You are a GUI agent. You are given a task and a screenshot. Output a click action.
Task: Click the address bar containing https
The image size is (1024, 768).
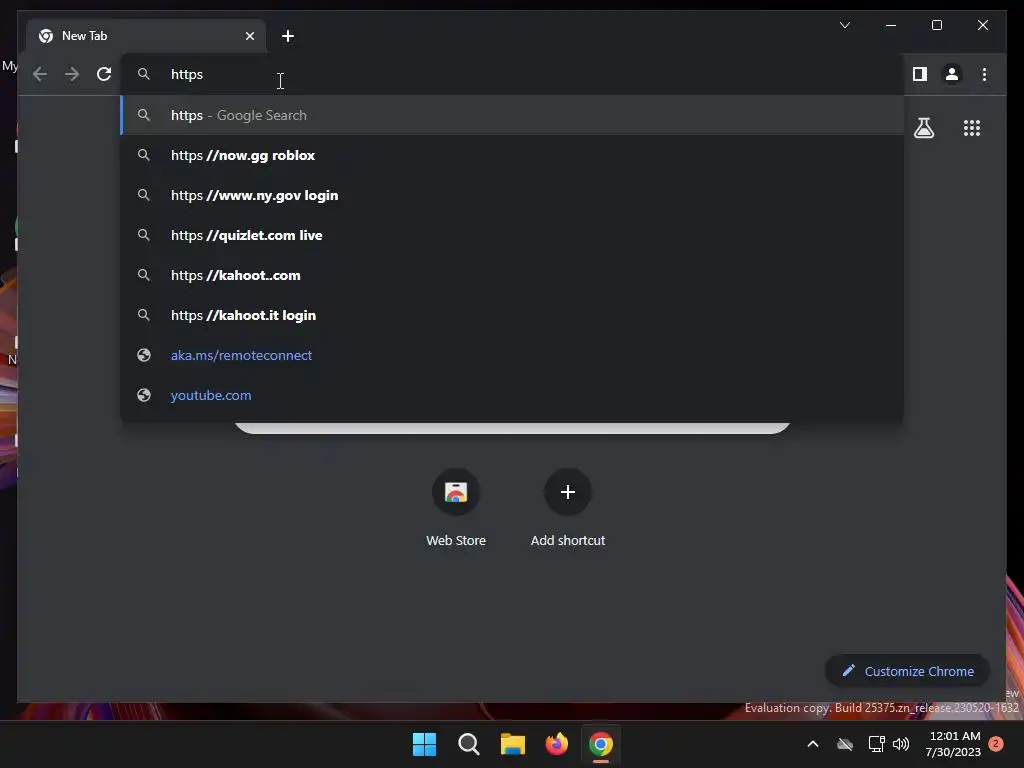511,74
